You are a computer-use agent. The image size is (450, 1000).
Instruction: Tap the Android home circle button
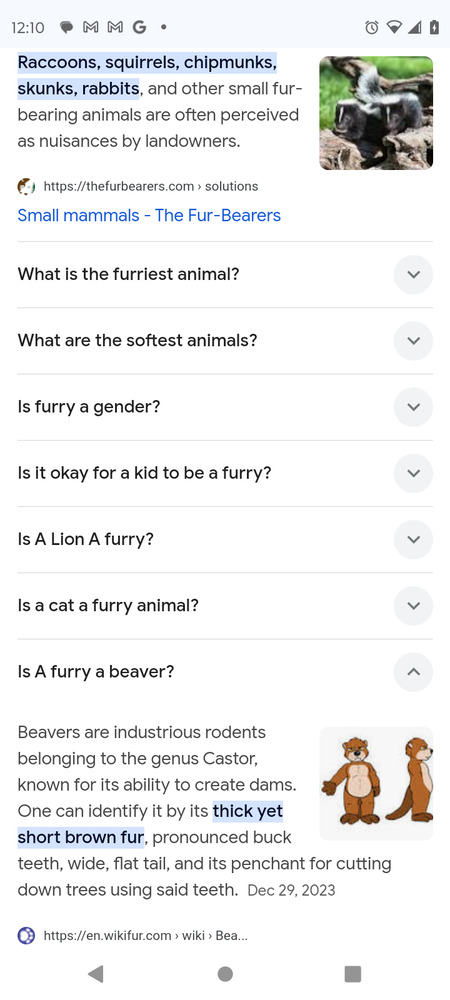pos(225,973)
